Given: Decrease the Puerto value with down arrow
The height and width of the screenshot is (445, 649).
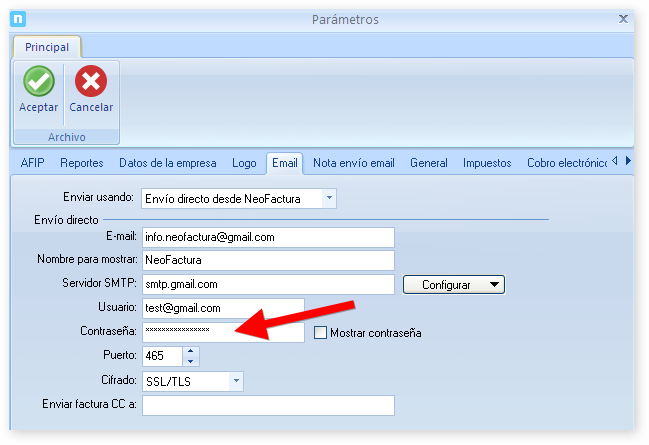Looking at the screenshot, I should coord(192,361).
